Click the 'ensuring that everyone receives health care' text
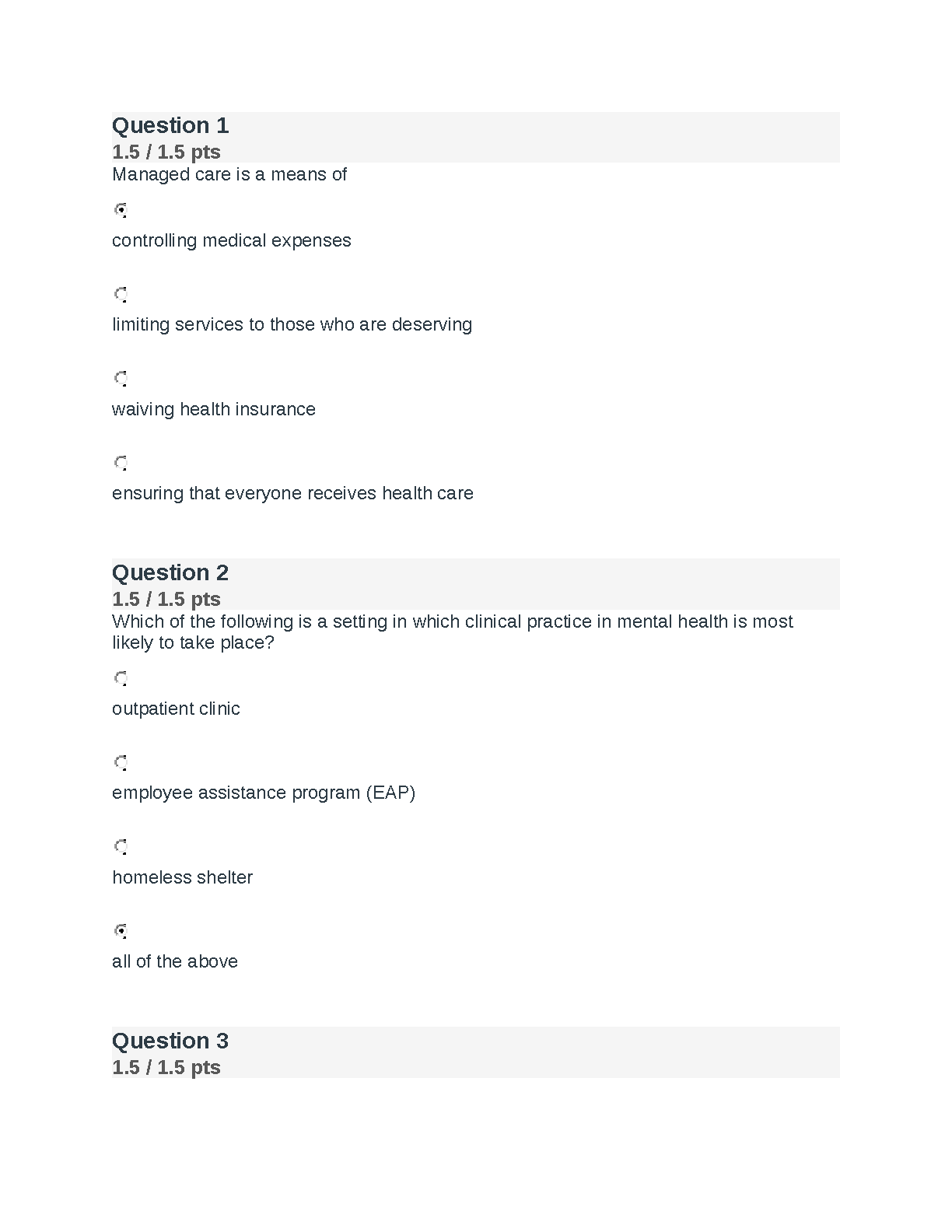Image resolution: width=952 pixels, height=1232 pixels. (292, 493)
